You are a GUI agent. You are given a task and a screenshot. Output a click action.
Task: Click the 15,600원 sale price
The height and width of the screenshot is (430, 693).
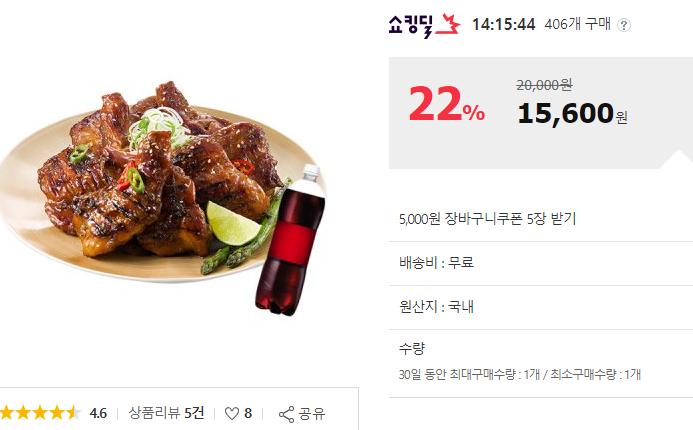tap(572, 114)
